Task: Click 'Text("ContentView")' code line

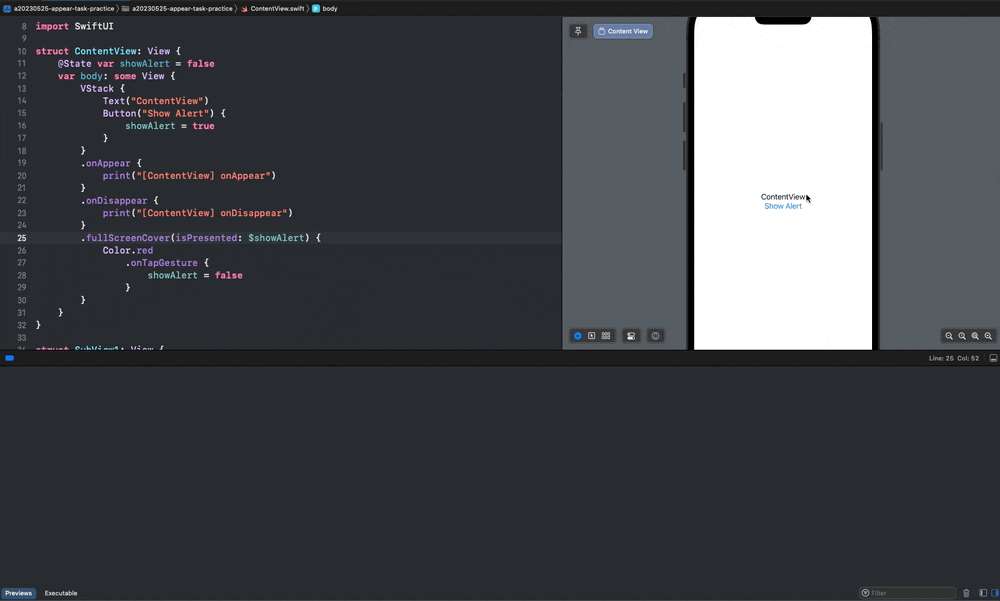Action: (x=156, y=101)
